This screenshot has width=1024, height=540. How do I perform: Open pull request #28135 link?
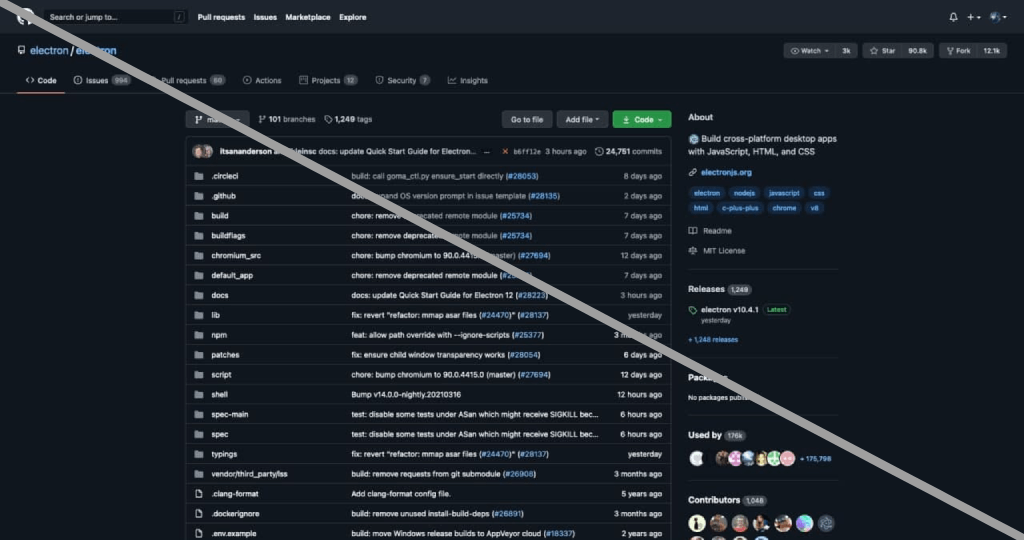(x=543, y=196)
